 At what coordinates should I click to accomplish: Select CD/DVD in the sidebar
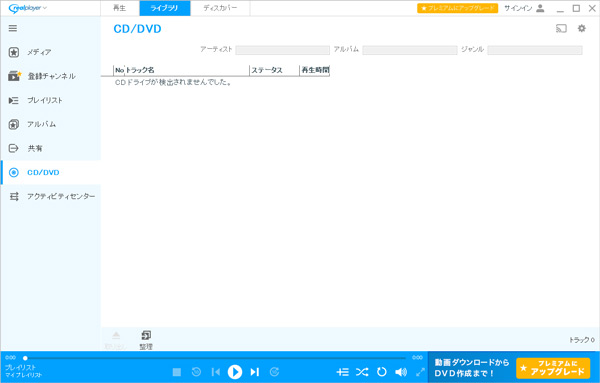point(51,173)
